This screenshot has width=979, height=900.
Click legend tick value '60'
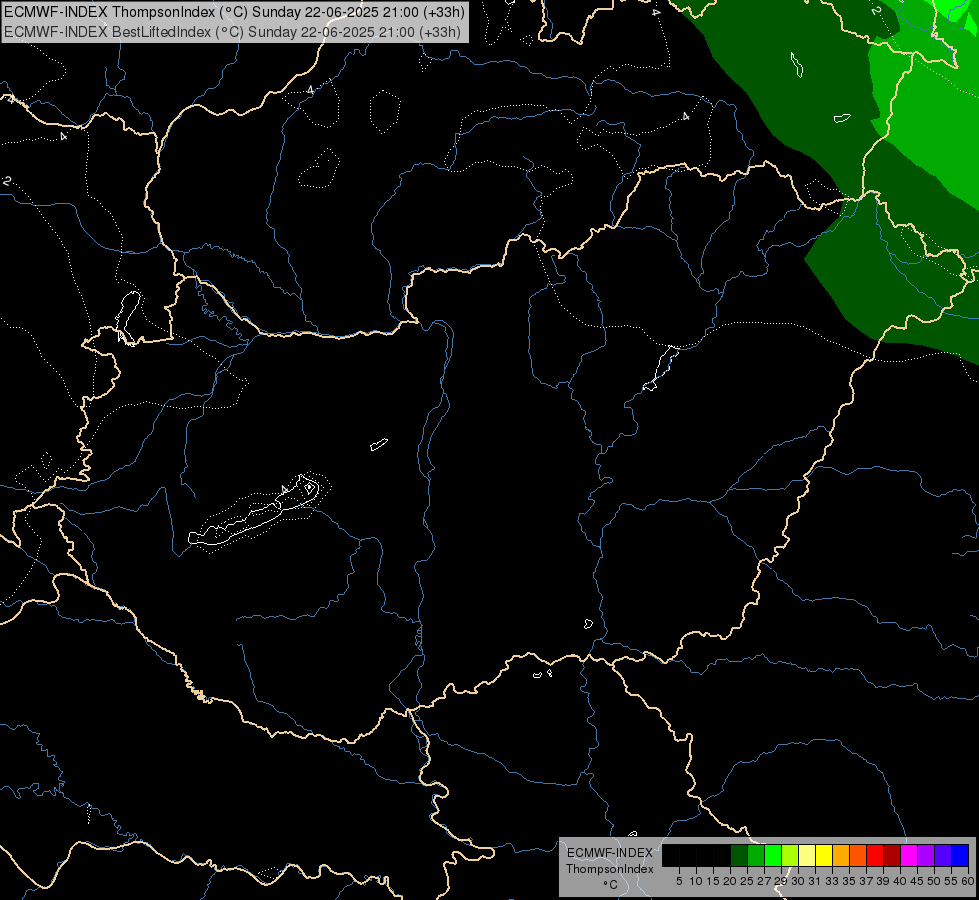pos(968,881)
